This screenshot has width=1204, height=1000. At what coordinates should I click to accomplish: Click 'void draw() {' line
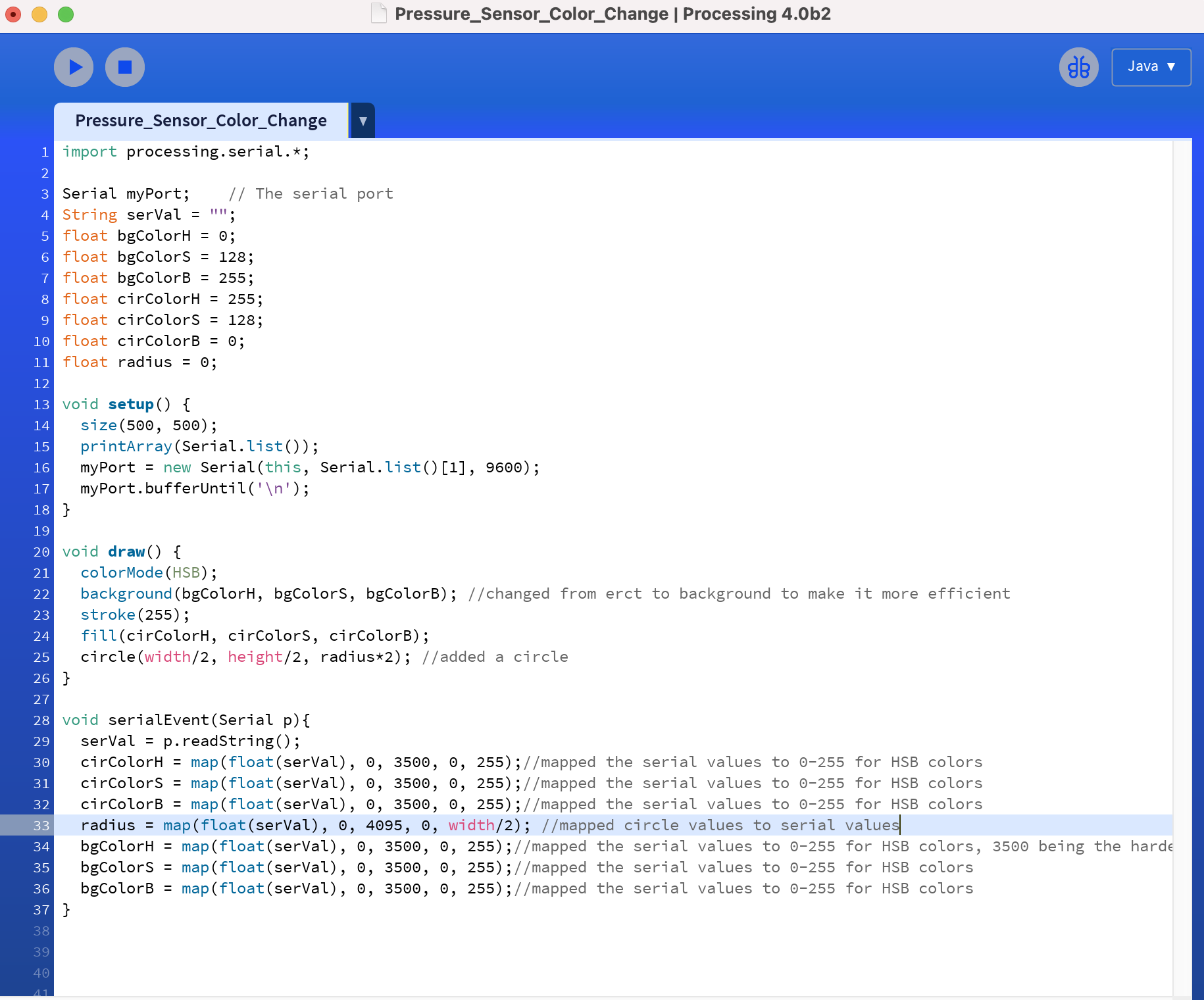[122, 551]
